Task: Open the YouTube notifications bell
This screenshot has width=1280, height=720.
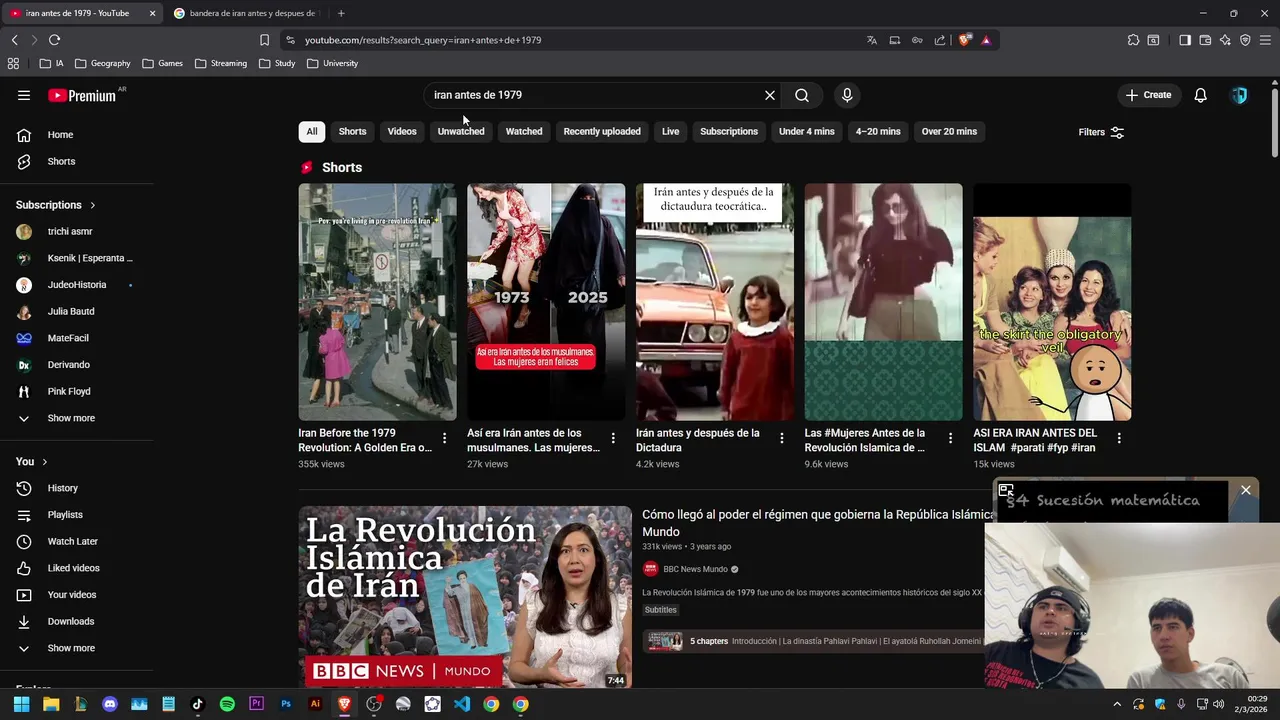Action: click(1200, 95)
